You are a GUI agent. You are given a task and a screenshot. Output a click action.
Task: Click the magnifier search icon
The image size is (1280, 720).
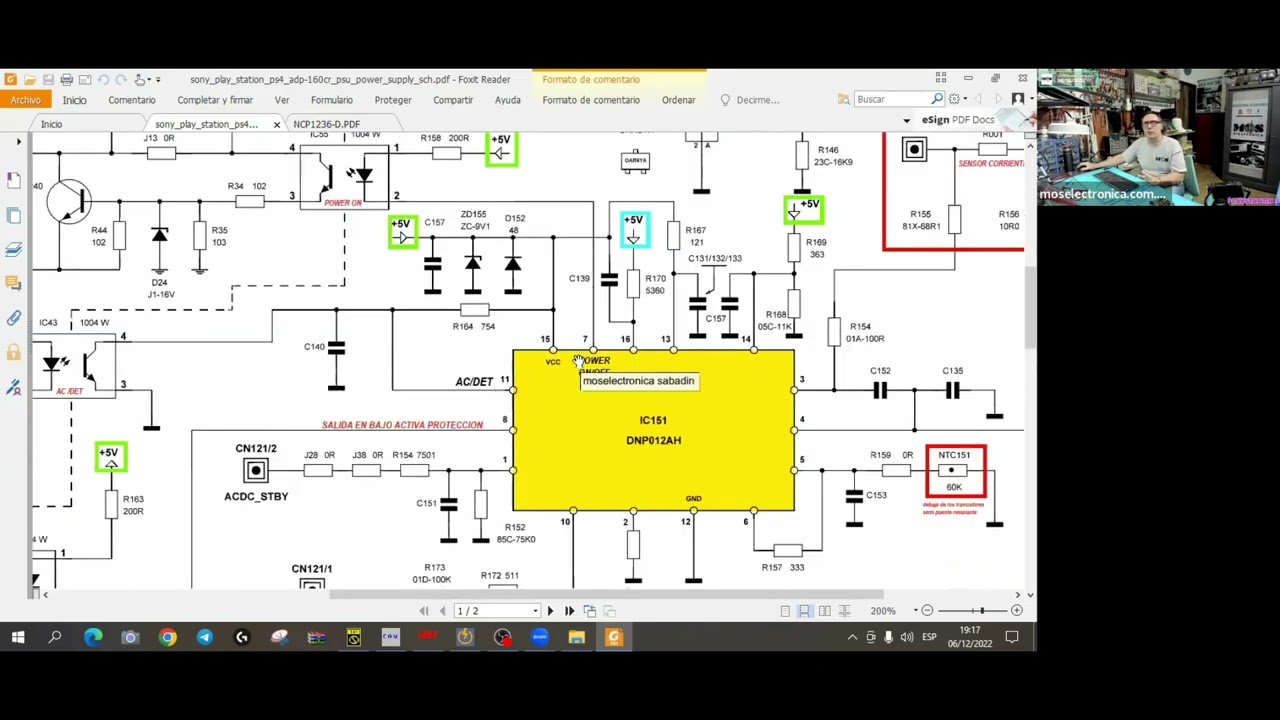tap(937, 99)
